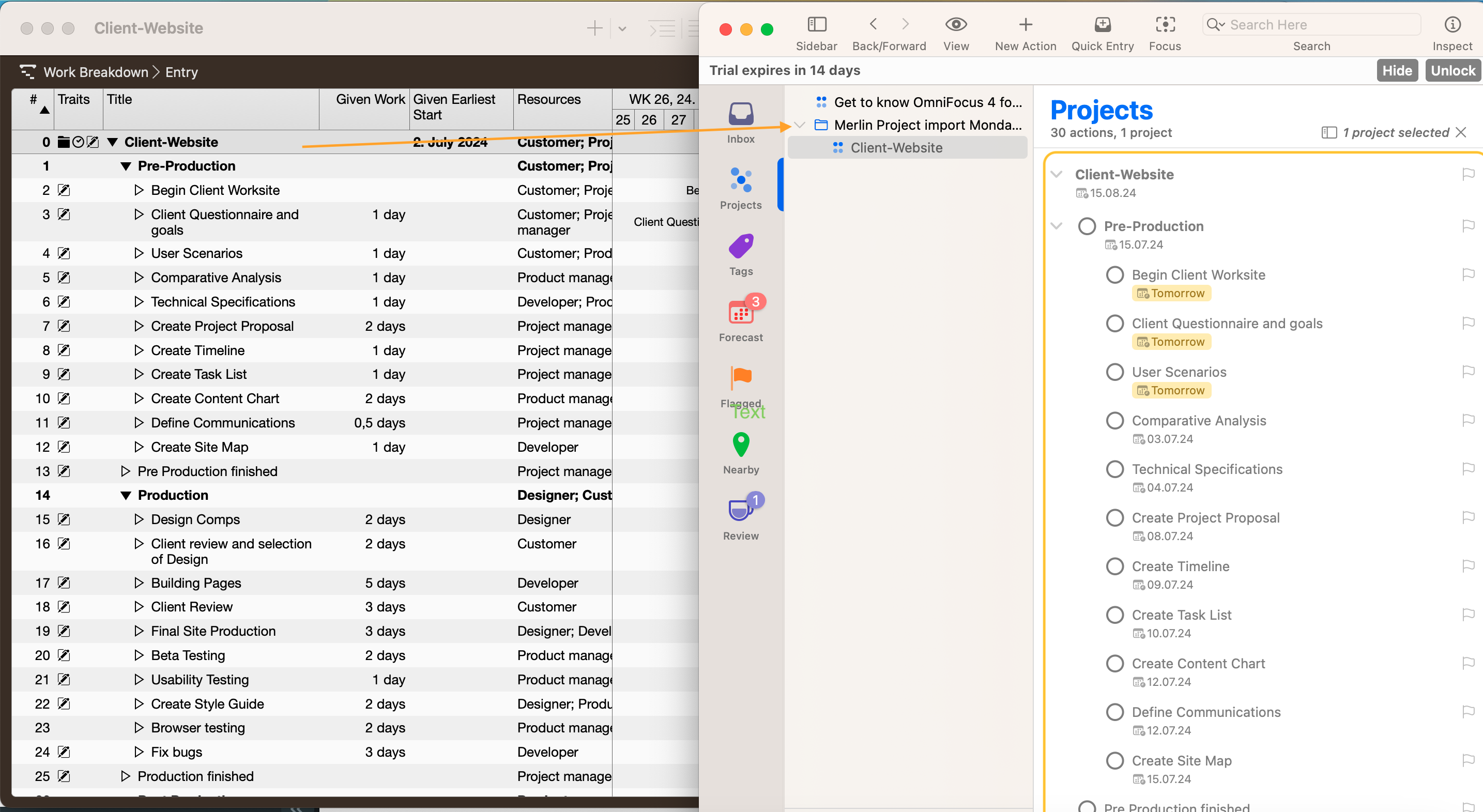1483x812 pixels.
Task: Toggle the inspector layout icon near project selected
Action: [x=1329, y=132]
